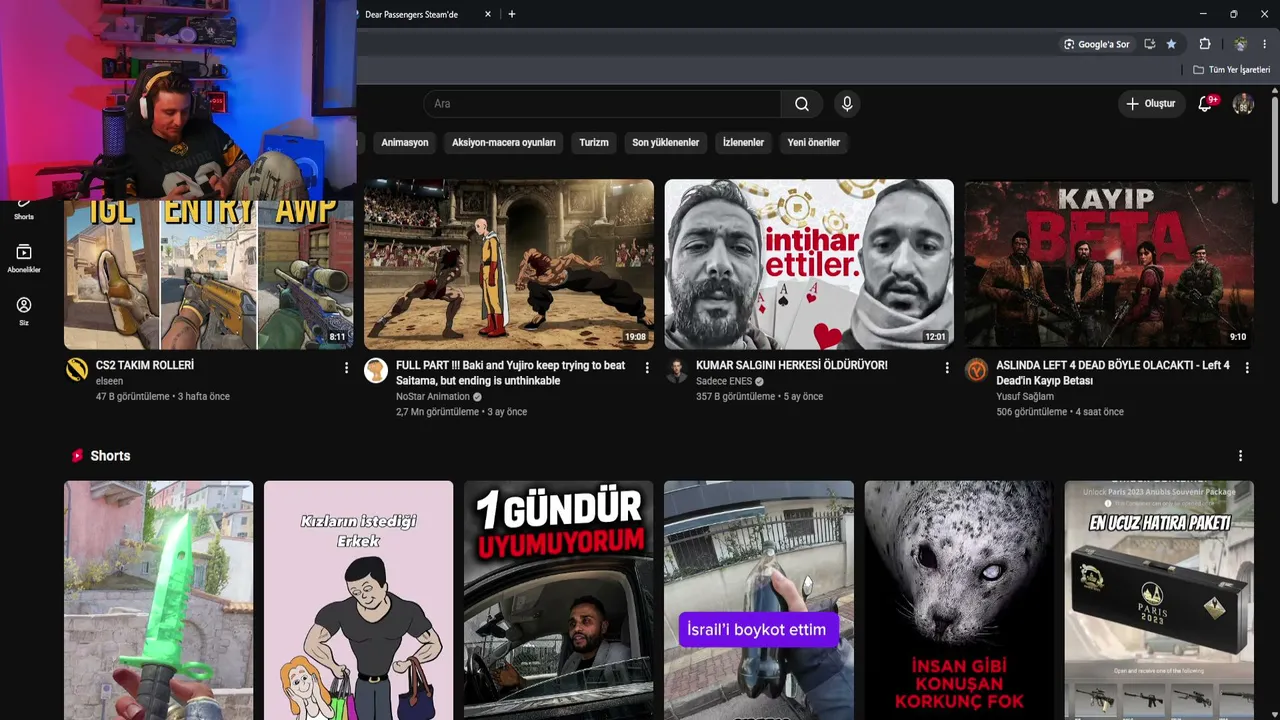Start voice search with the microphone icon
1280x720 pixels.
[x=847, y=104]
